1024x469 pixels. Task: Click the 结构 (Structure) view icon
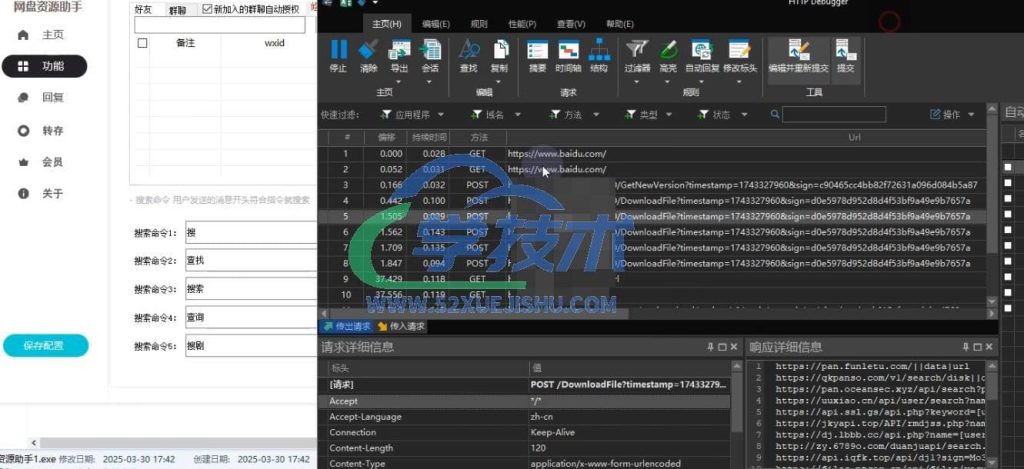click(x=599, y=54)
